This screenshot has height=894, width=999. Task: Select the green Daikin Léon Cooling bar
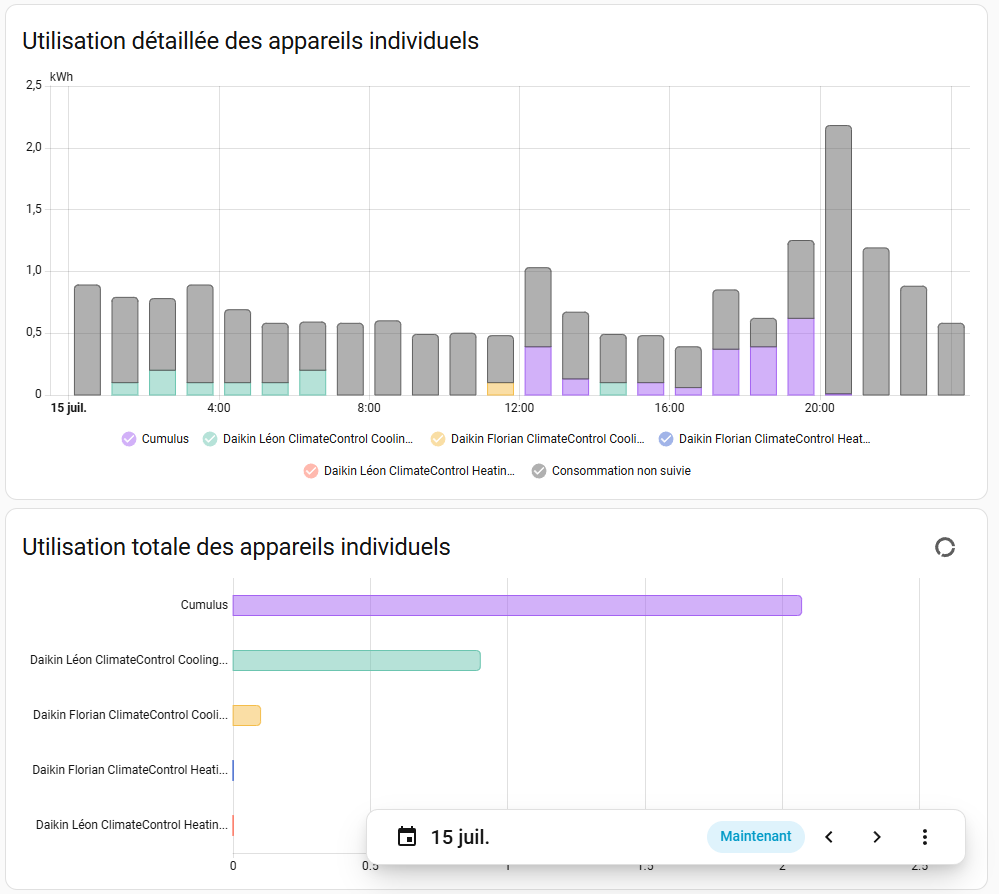356,660
